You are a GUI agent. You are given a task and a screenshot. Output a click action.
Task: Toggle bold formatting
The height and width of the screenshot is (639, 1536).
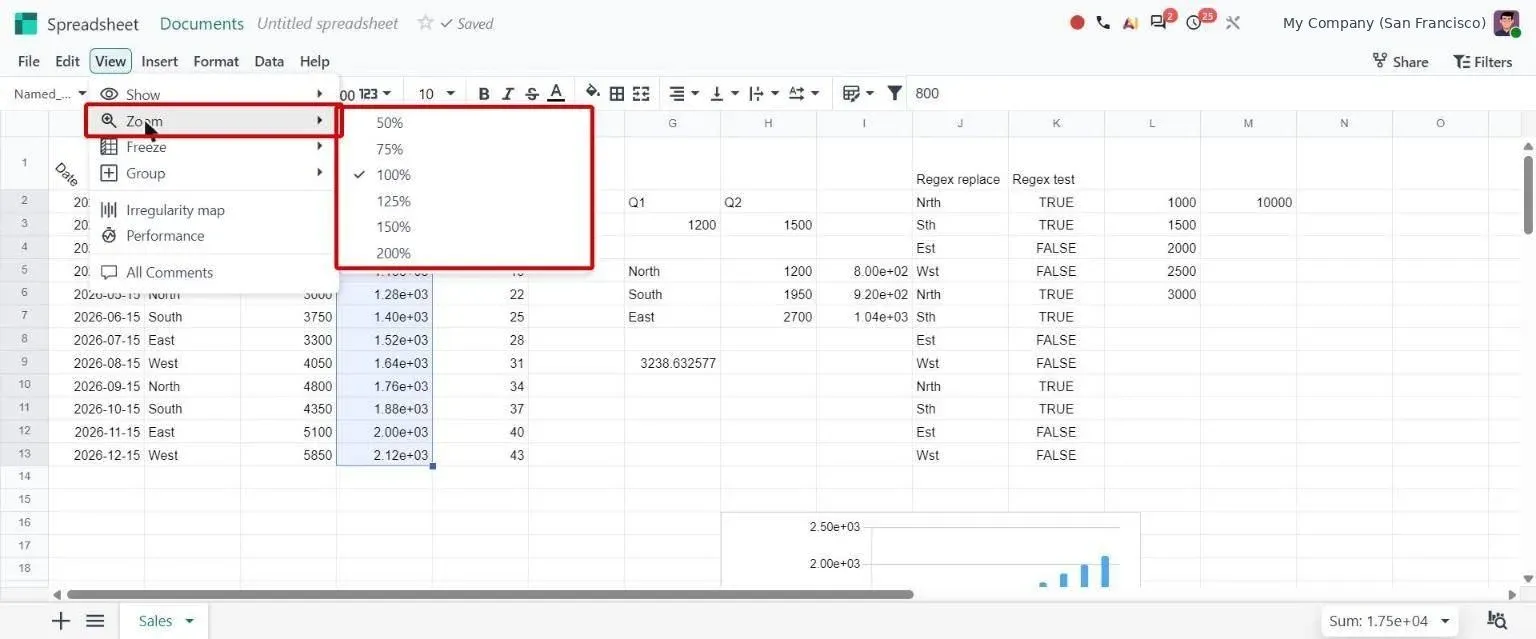tap(484, 94)
